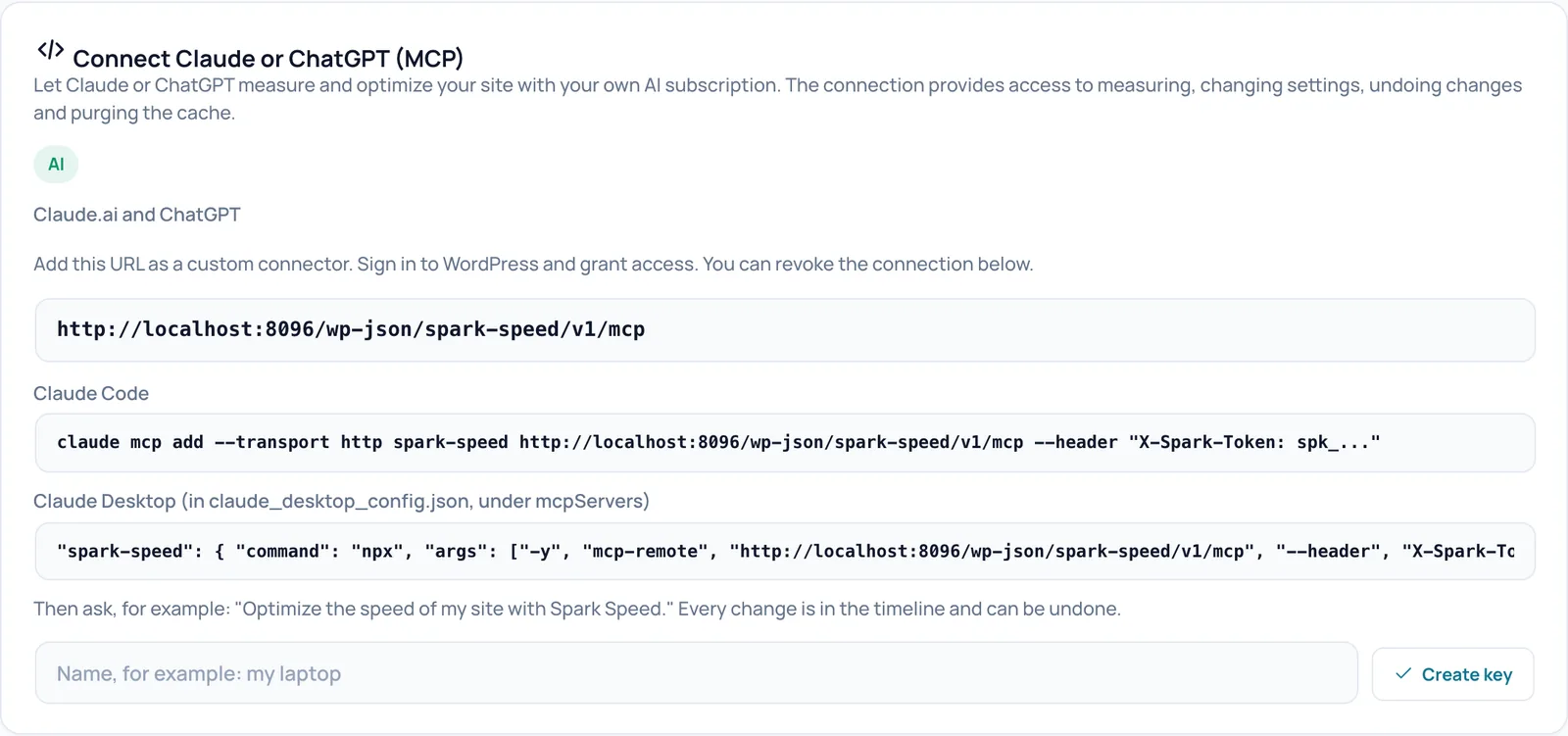Click the 'Claude Code' label
1568x736 pixels.
(x=91, y=393)
